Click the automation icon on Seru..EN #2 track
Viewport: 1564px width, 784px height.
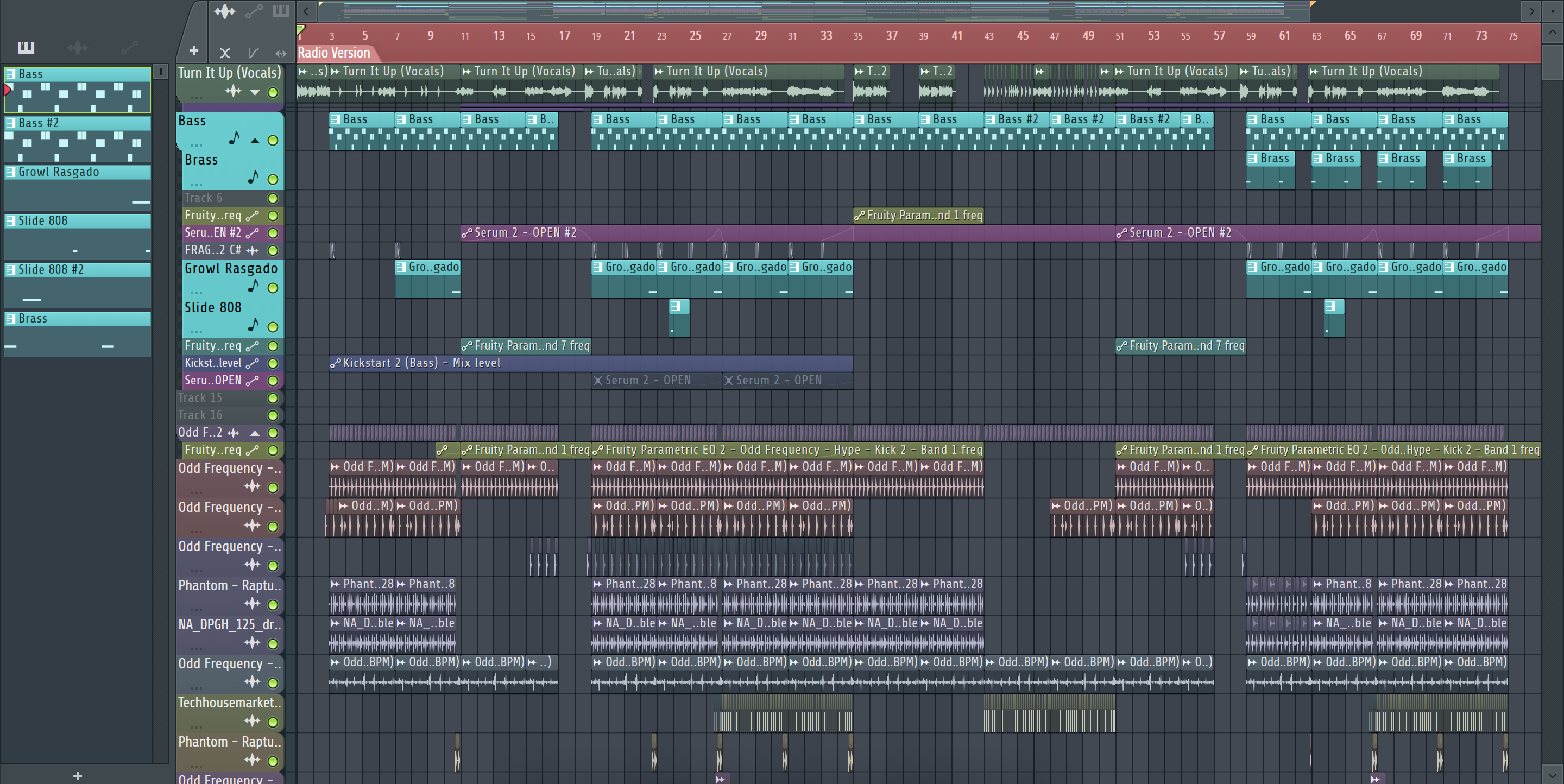252,233
